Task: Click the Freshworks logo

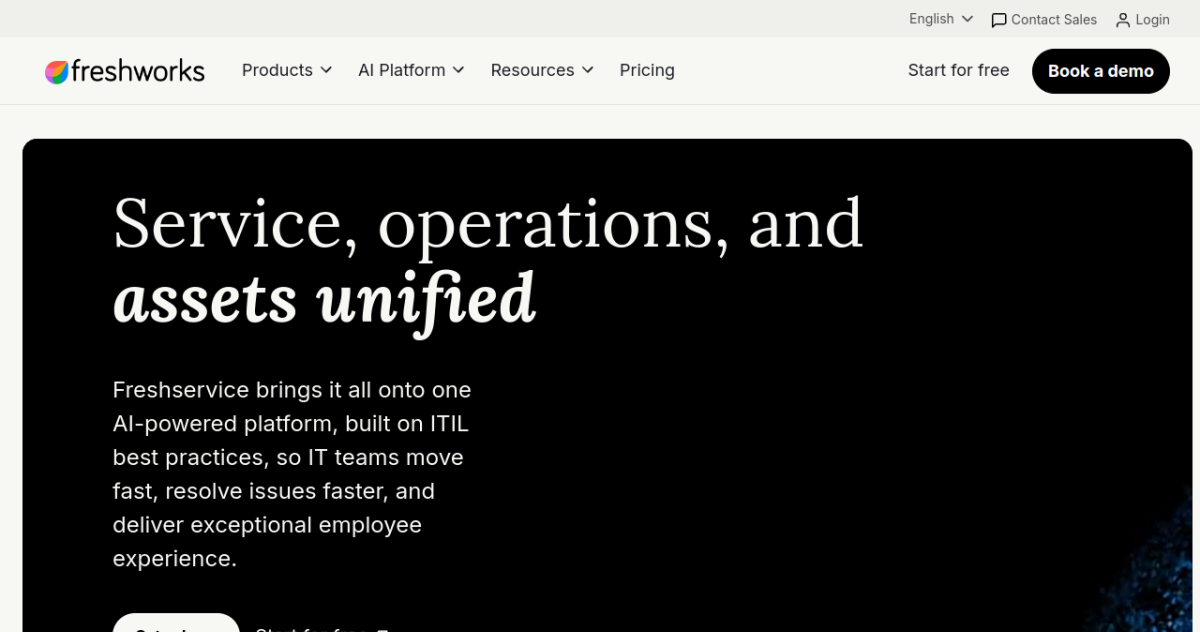Action: [125, 71]
